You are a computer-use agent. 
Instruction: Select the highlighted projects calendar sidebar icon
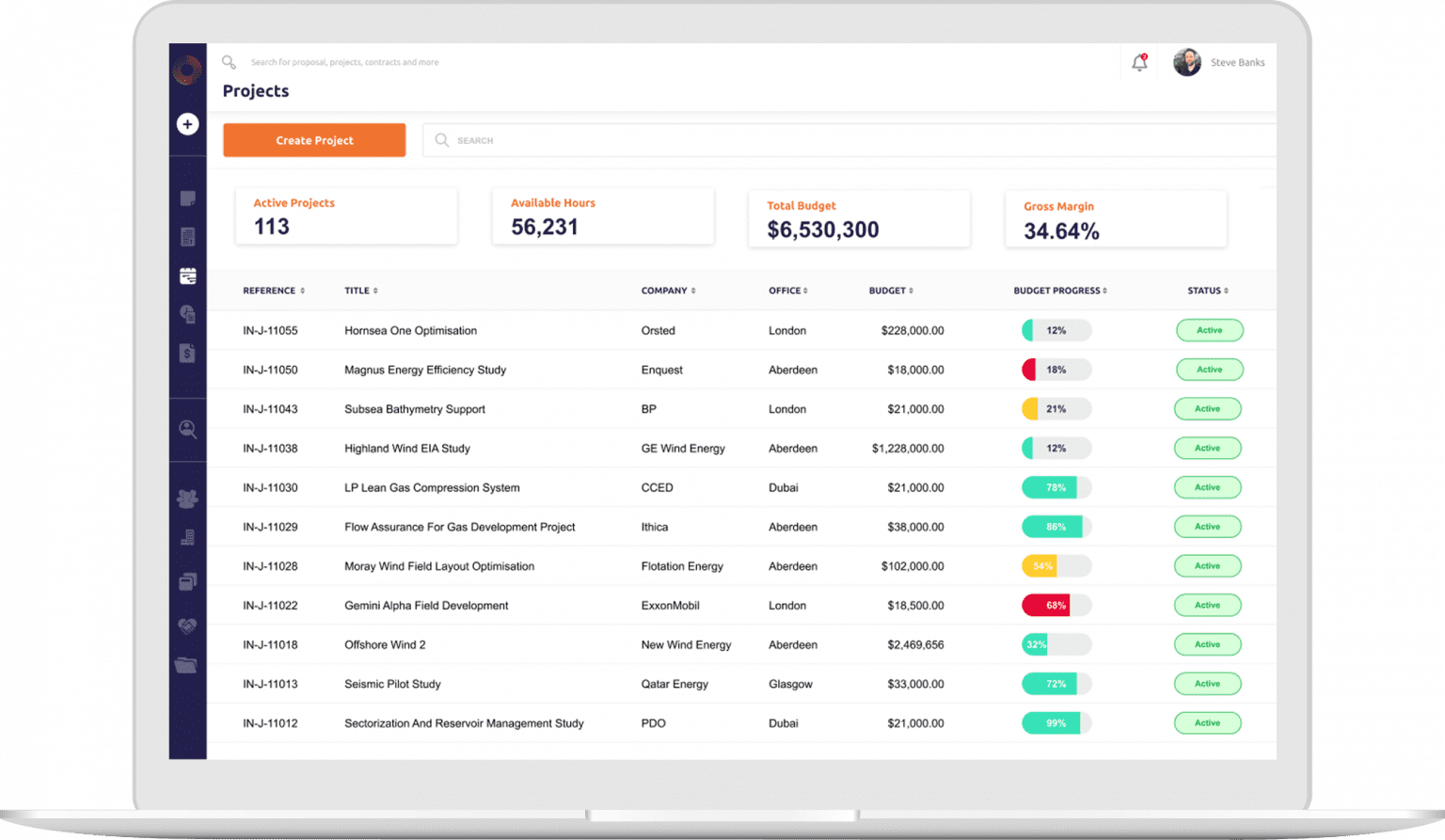pyautogui.click(x=187, y=276)
